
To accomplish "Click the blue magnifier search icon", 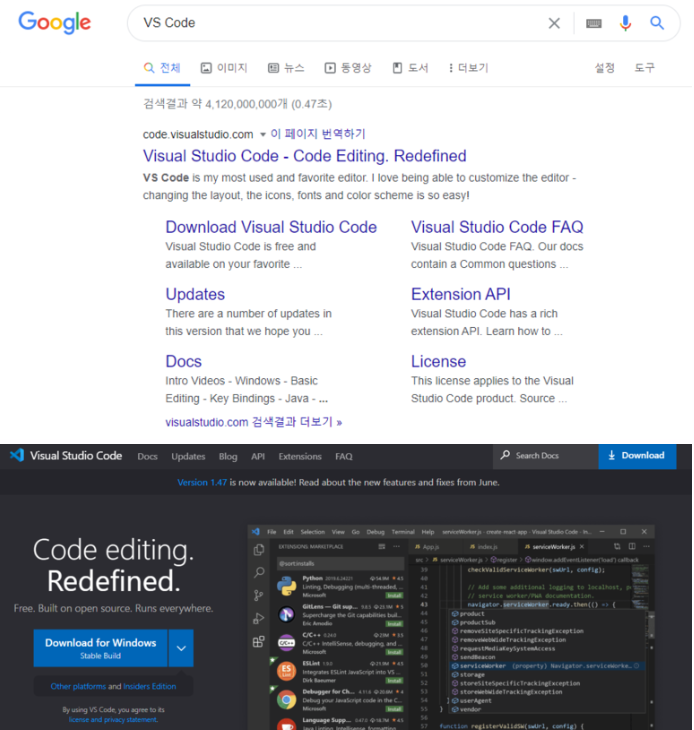I will tap(657, 23).
